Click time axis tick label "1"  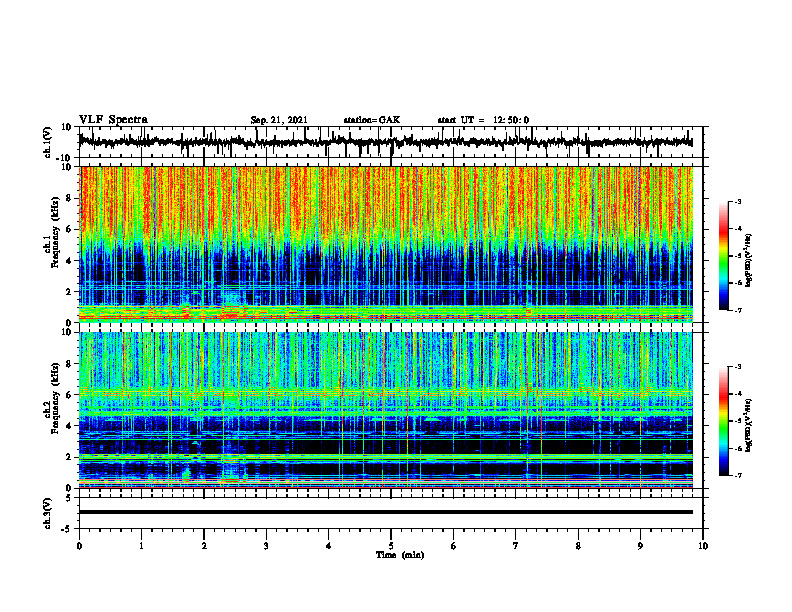click(x=141, y=546)
